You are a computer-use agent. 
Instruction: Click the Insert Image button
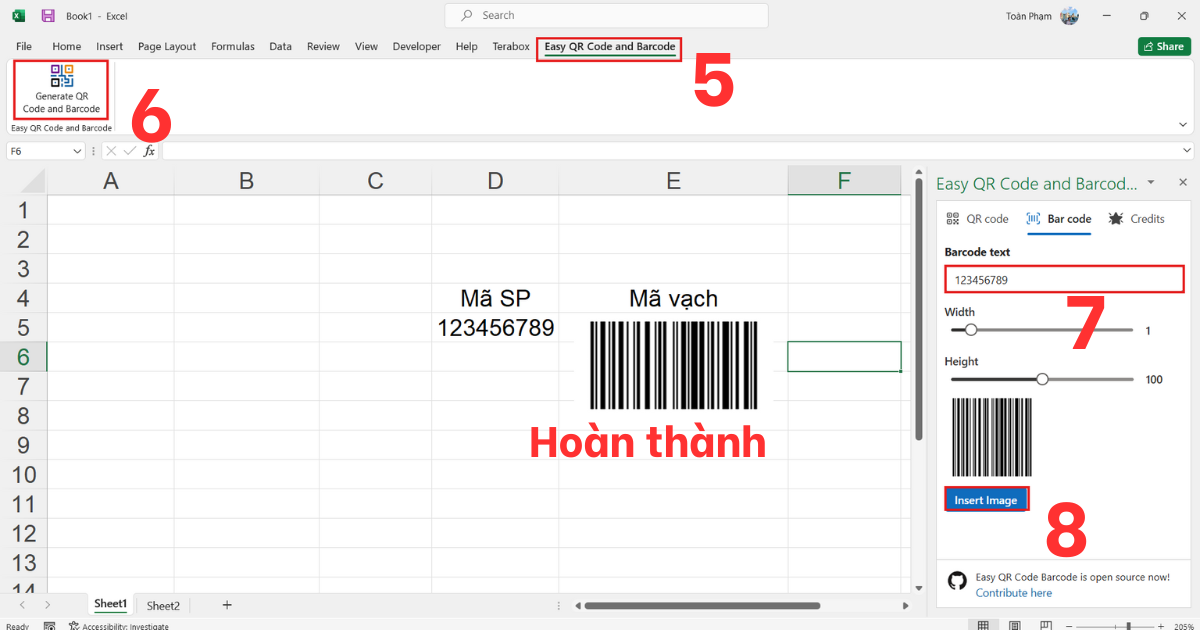(x=986, y=498)
